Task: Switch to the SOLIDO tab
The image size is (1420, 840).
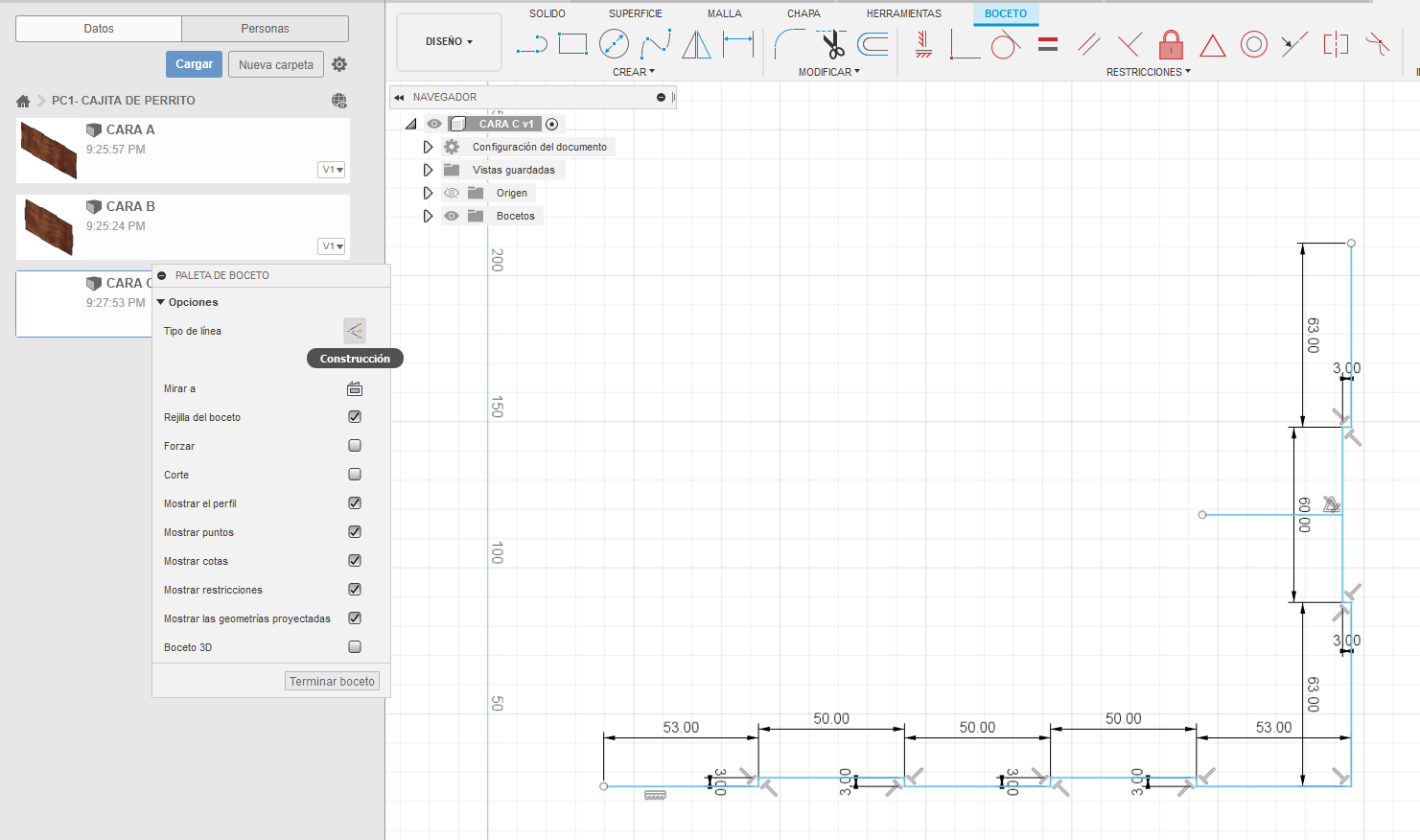Action: (547, 13)
